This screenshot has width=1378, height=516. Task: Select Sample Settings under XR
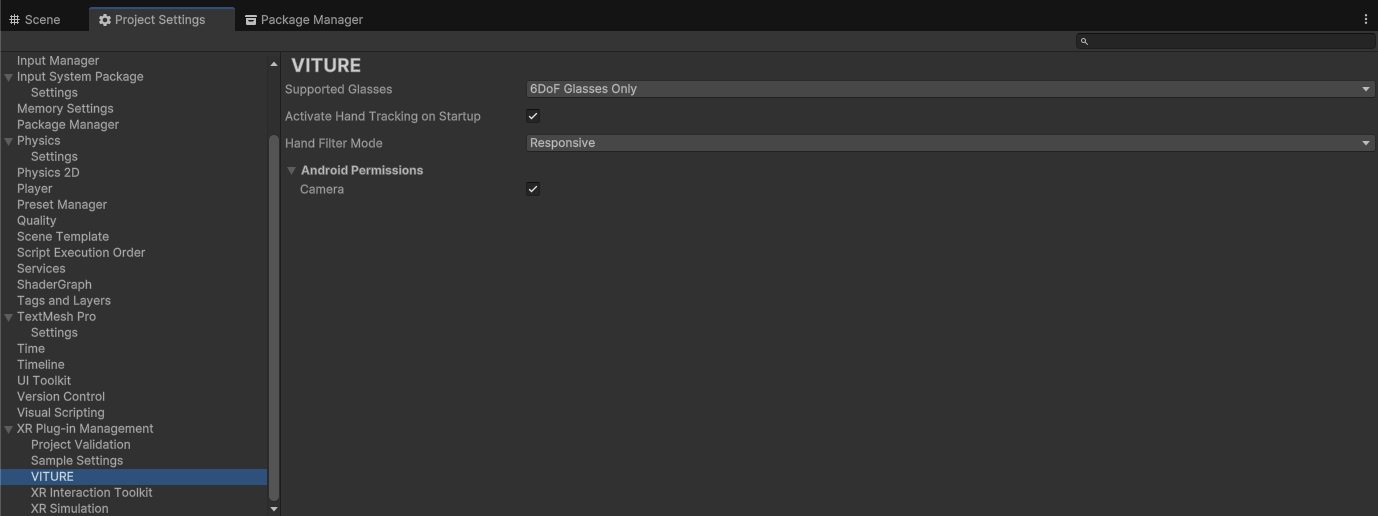(77, 461)
